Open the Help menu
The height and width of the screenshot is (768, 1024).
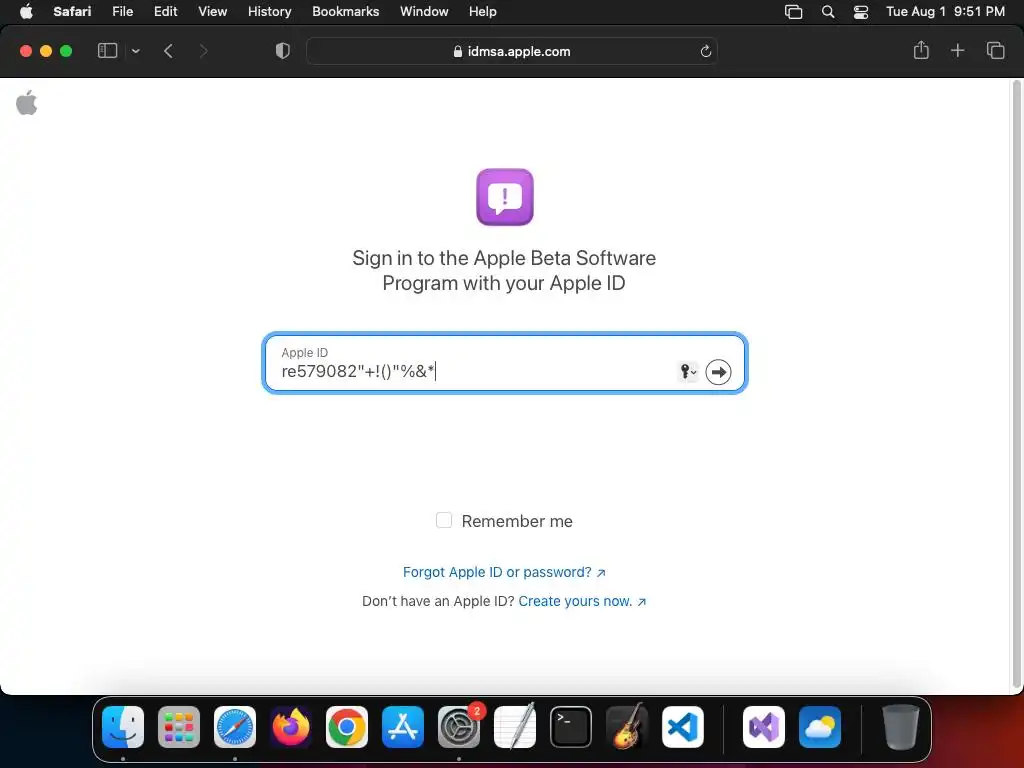tap(483, 12)
